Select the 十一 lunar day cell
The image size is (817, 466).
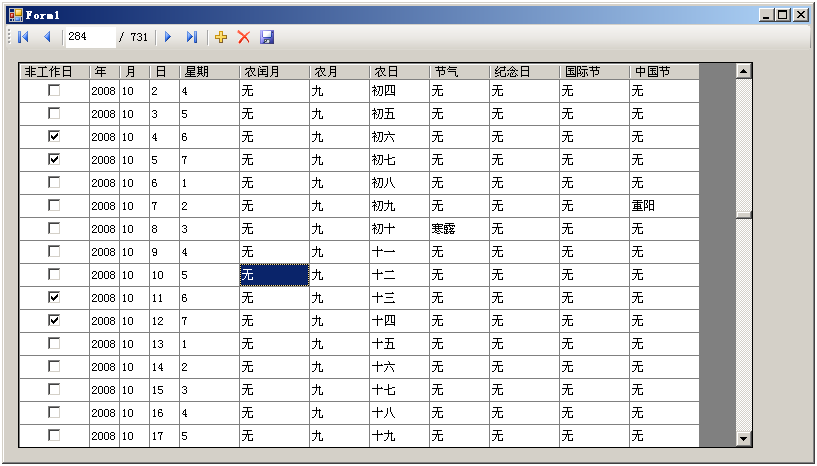point(400,252)
